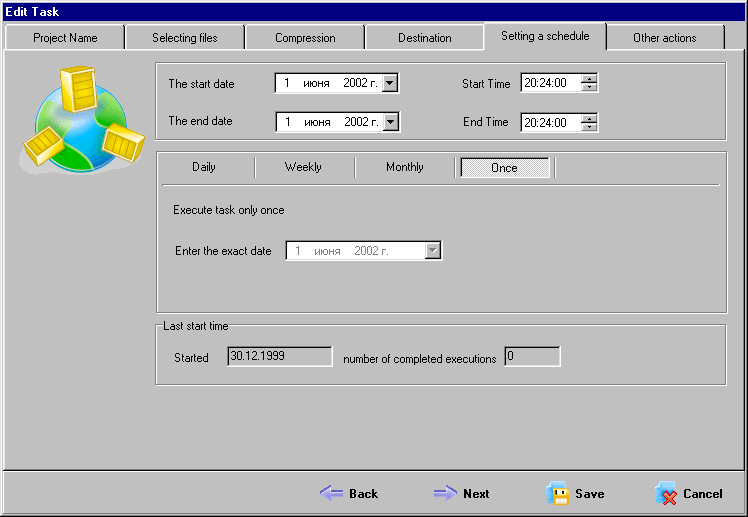Click into the Start Time field
Viewport: 748px width, 517px height.
coord(551,83)
